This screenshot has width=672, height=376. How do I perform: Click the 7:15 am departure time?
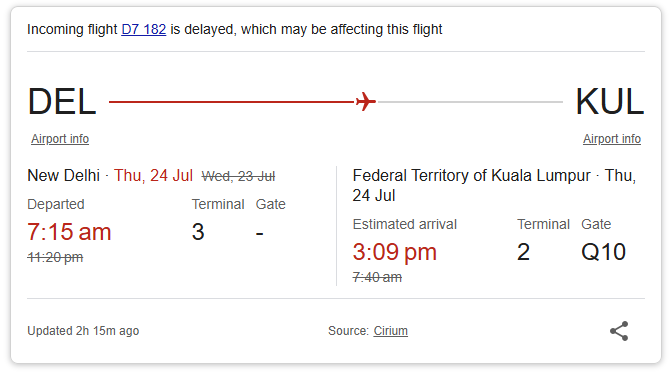(x=69, y=232)
